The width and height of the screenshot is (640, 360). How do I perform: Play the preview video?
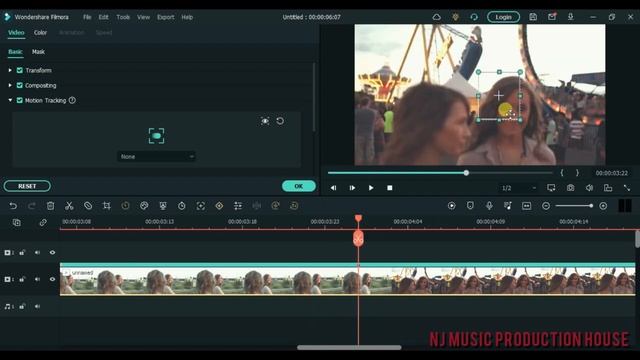coord(371,188)
